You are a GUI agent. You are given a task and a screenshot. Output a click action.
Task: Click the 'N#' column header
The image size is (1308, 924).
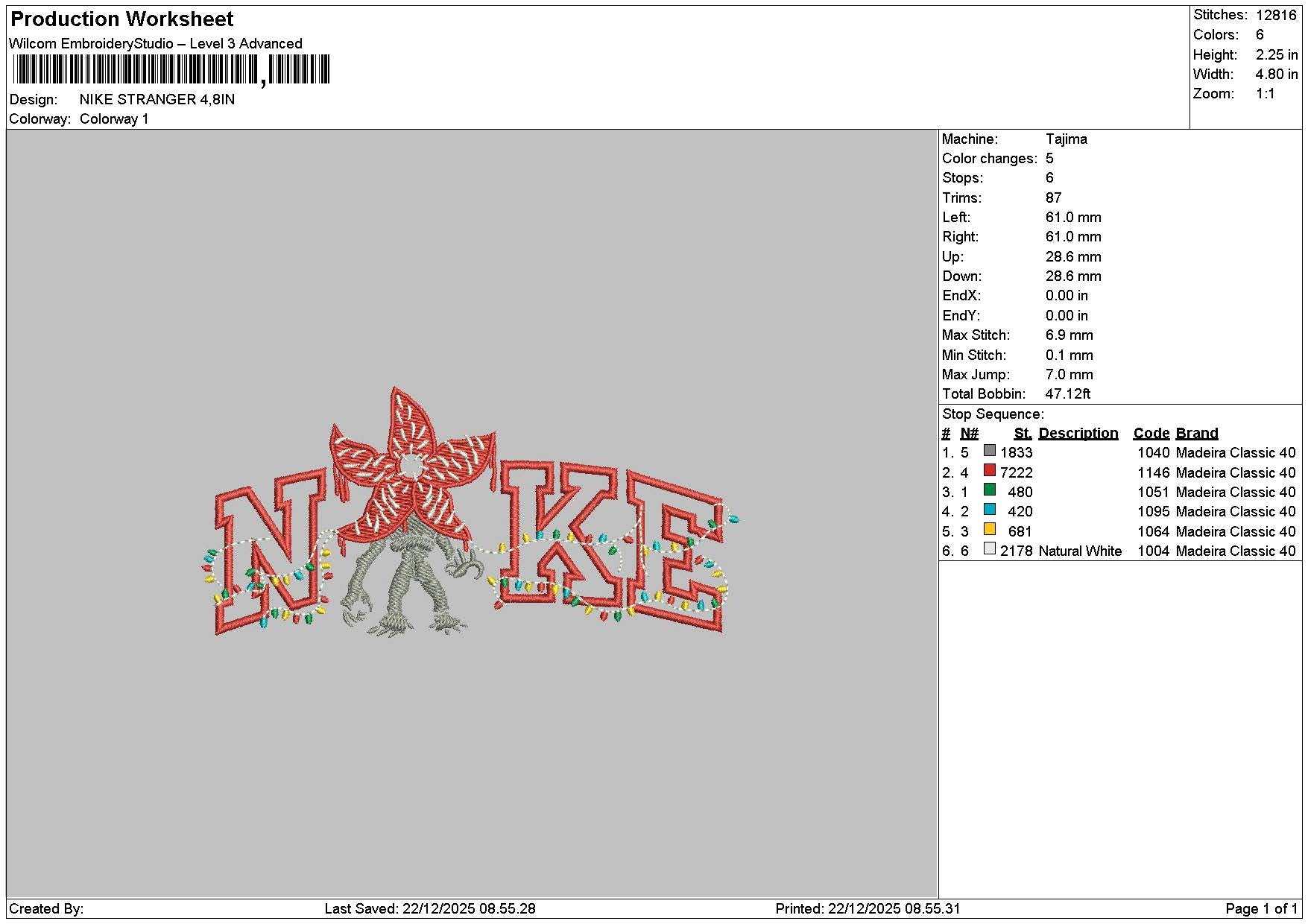(x=969, y=434)
